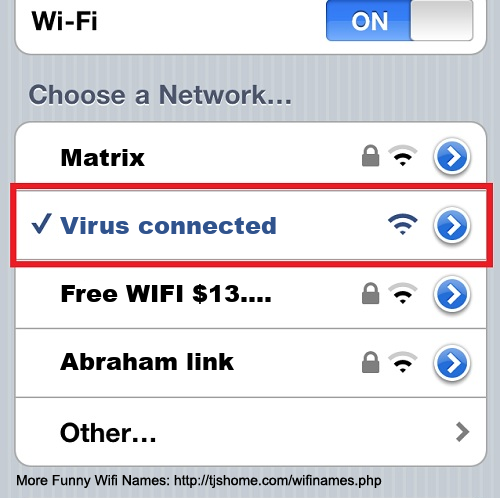The image size is (500, 498).
Task: Select the Other... network option
Action: tap(251, 432)
